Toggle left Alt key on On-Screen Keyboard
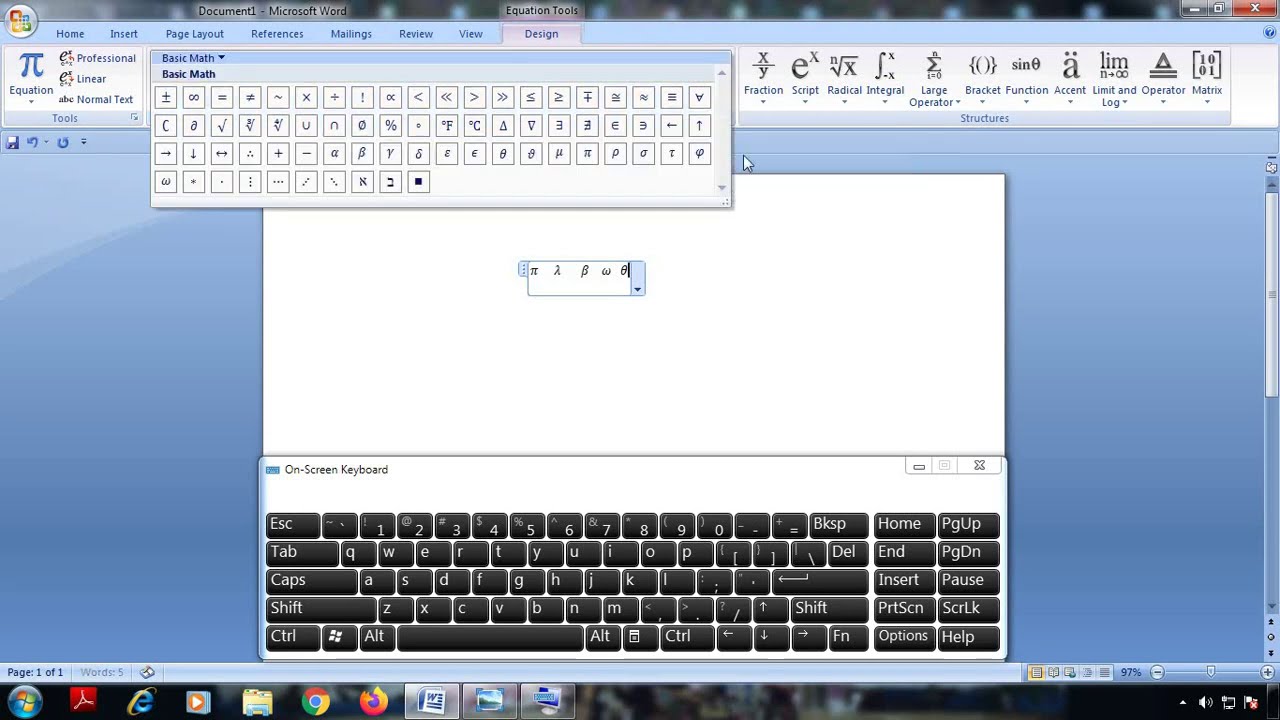This screenshot has width=1280, height=720. click(376, 636)
